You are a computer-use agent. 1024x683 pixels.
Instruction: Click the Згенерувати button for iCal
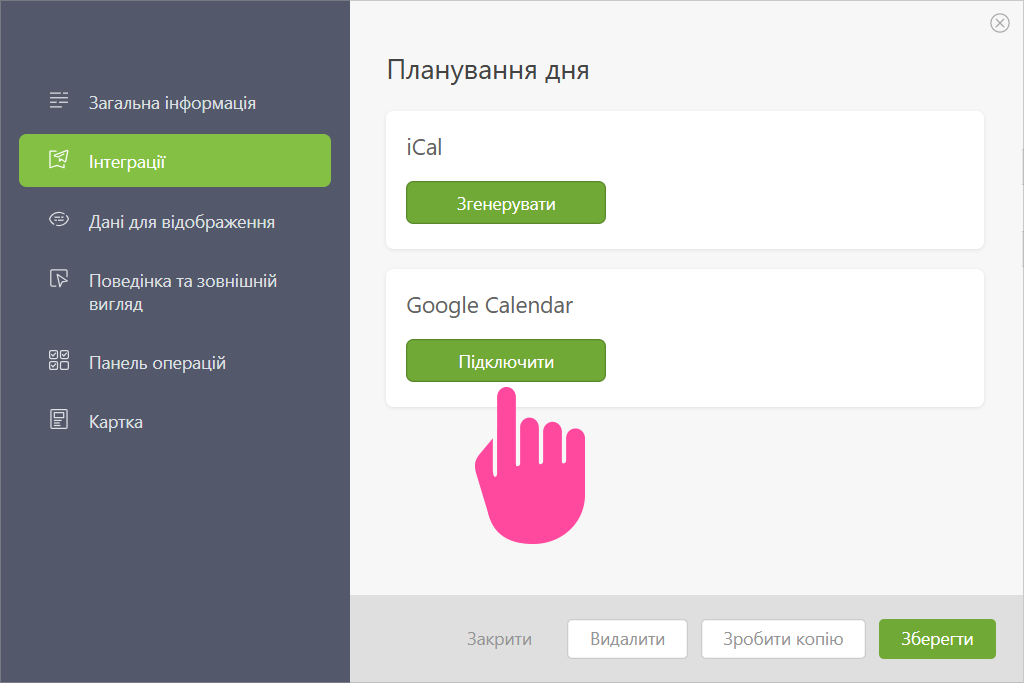(506, 203)
